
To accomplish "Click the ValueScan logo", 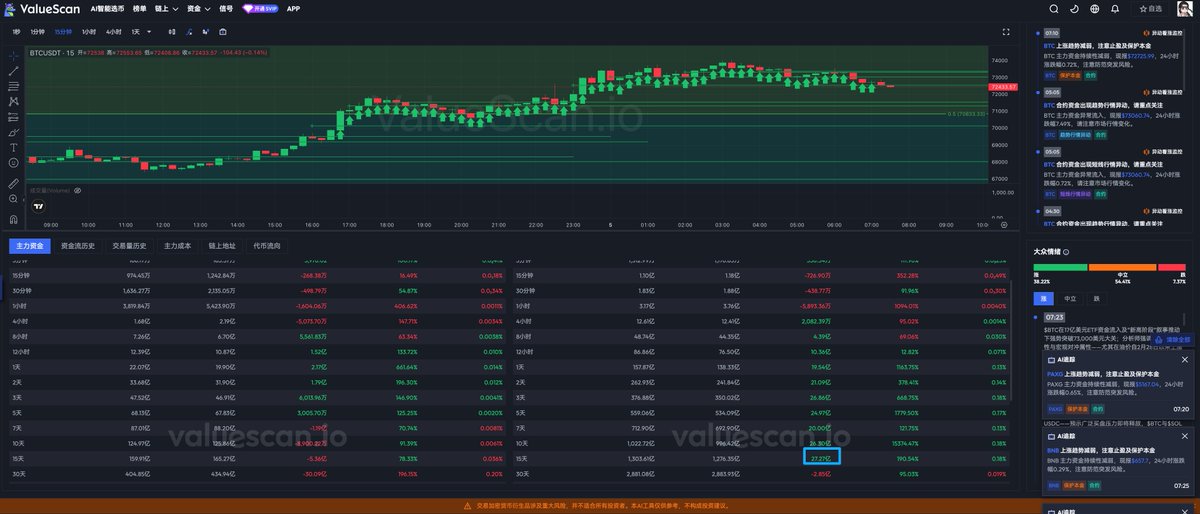I will point(43,8).
